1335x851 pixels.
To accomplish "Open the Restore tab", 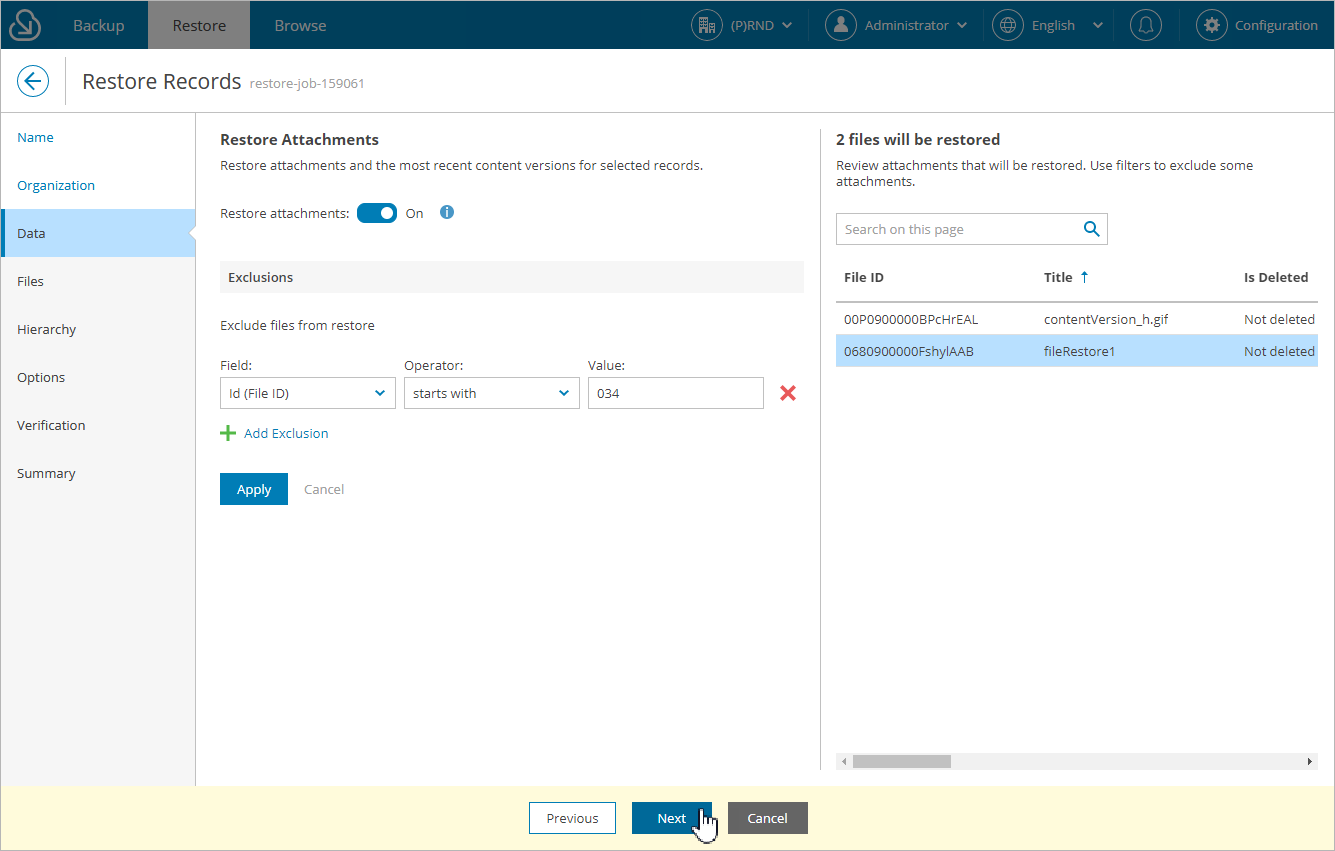I will [x=199, y=25].
